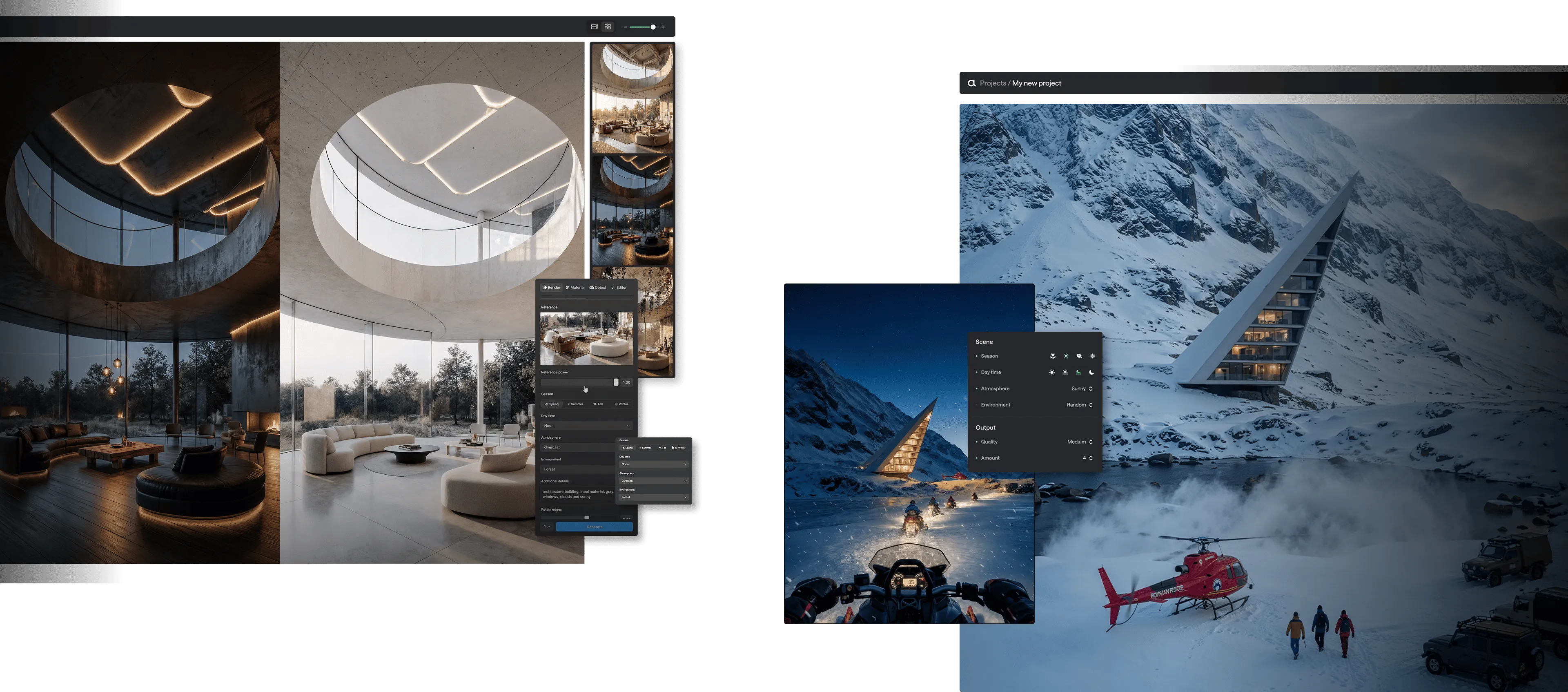Switch to grid view layout icon
The height and width of the screenshot is (692, 1568).
608,27
